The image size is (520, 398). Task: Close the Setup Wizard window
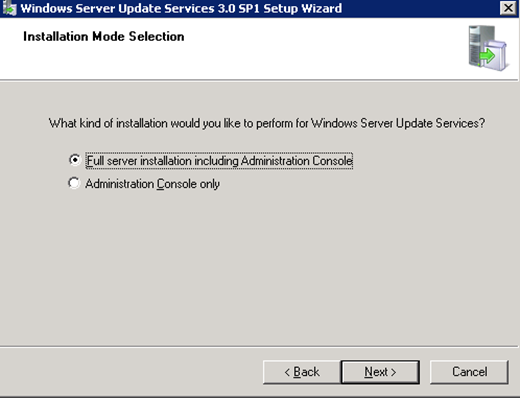point(508,8)
